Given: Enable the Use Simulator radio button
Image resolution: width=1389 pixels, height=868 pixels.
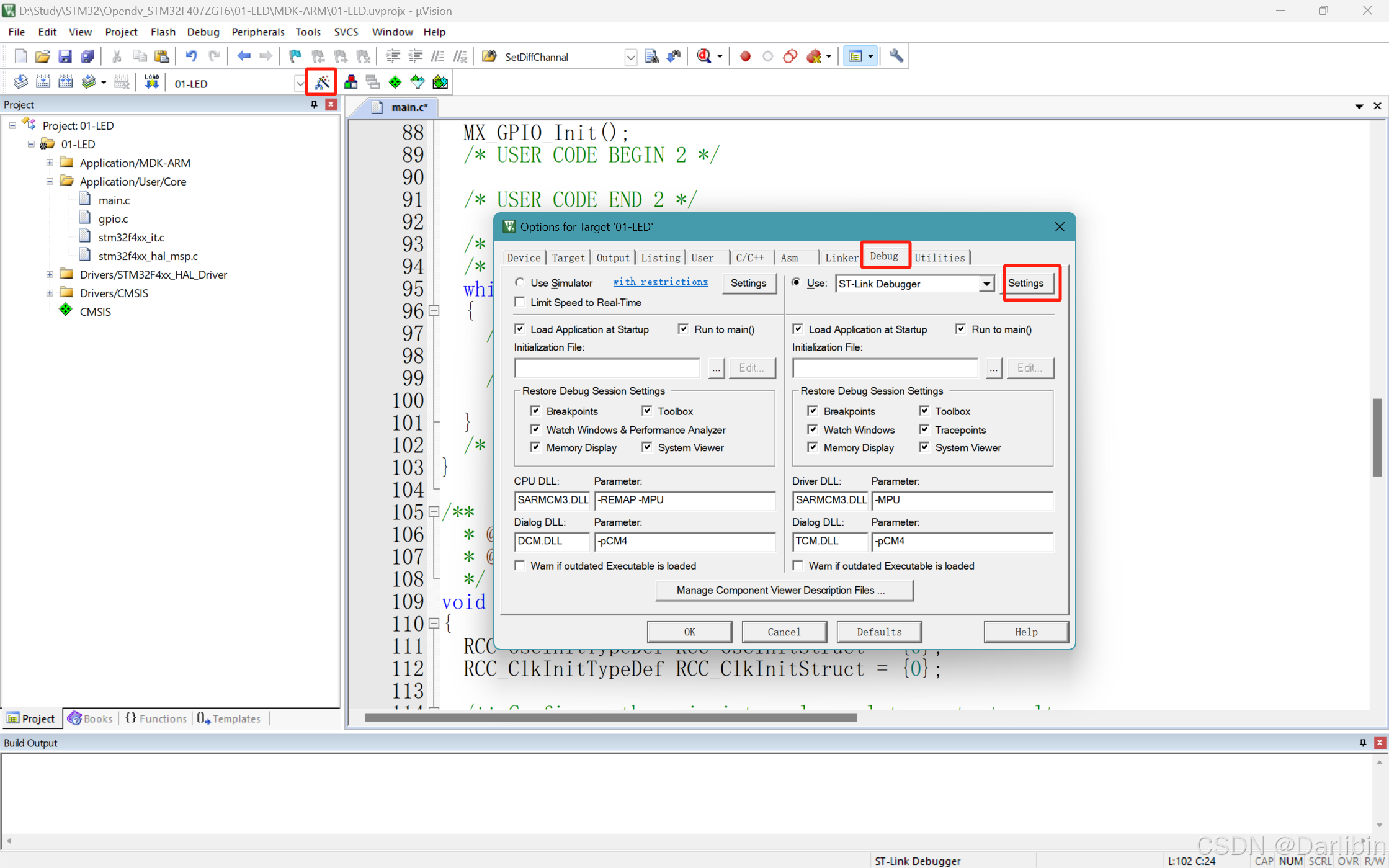Looking at the screenshot, I should [520, 283].
